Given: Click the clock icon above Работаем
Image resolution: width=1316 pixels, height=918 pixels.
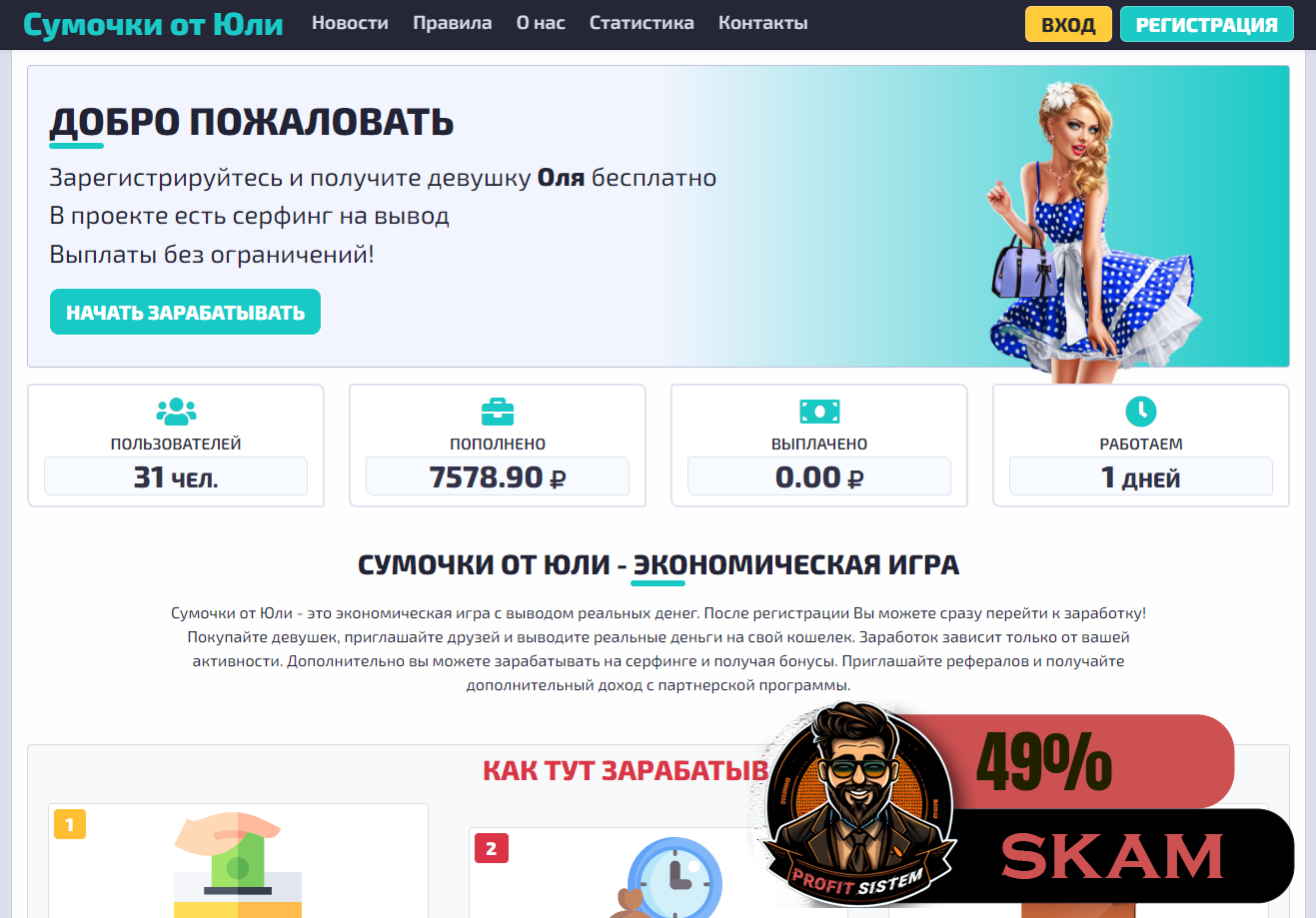Looking at the screenshot, I should click(x=1141, y=411).
